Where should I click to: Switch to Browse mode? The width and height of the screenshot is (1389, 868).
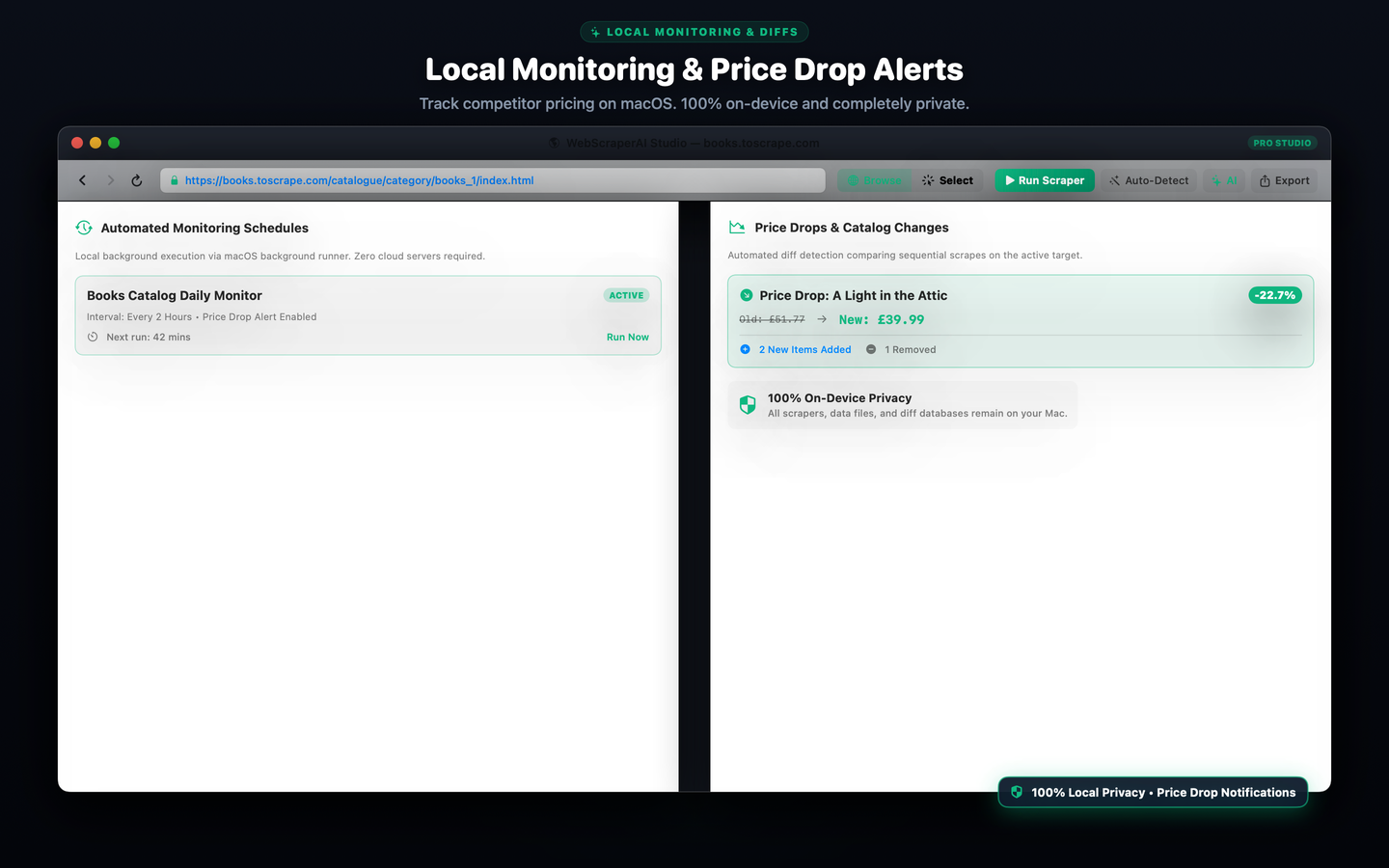874,180
